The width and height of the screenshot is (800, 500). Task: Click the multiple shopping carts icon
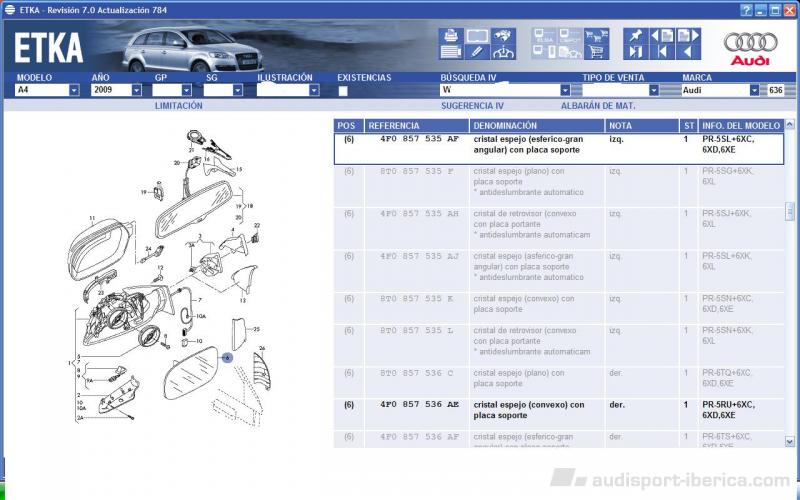[596, 36]
